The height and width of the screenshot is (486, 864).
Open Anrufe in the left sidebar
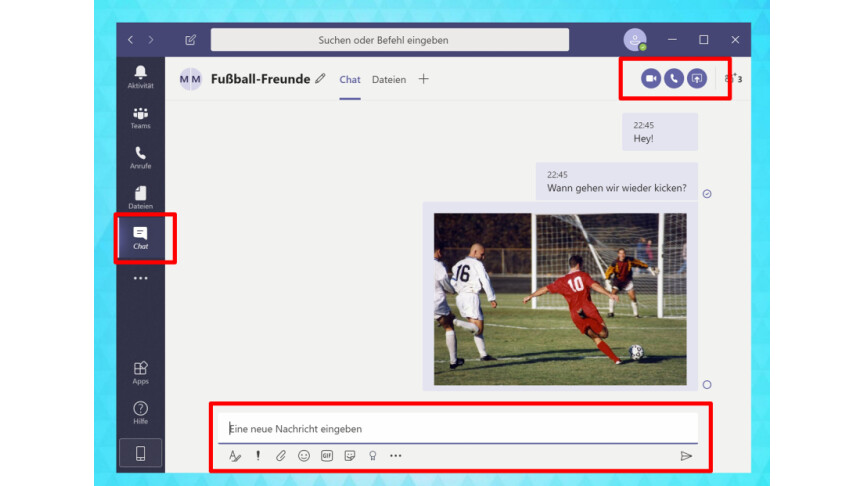[140, 158]
